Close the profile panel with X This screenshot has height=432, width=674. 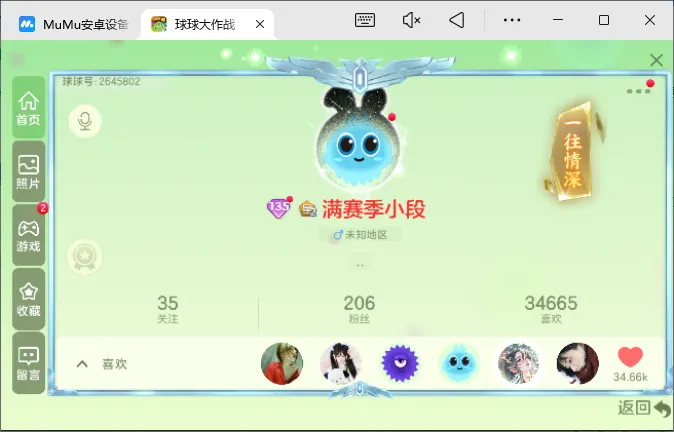click(x=656, y=60)
